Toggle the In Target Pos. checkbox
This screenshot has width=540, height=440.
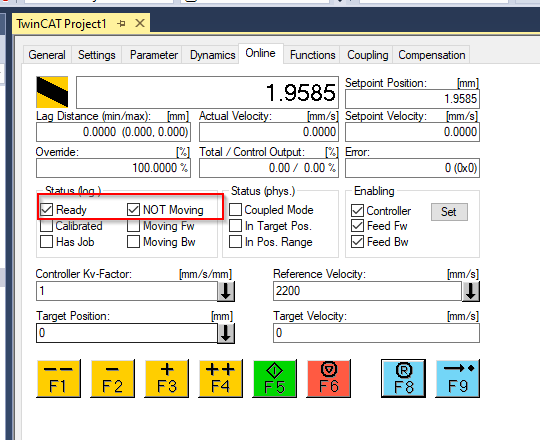pos(235,226)
